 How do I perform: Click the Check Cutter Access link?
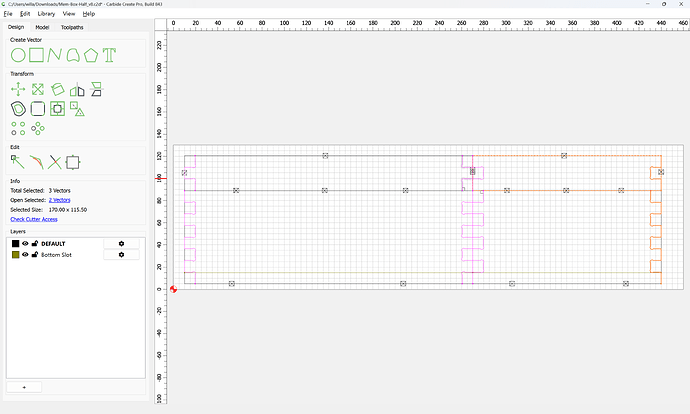point(34,219)
